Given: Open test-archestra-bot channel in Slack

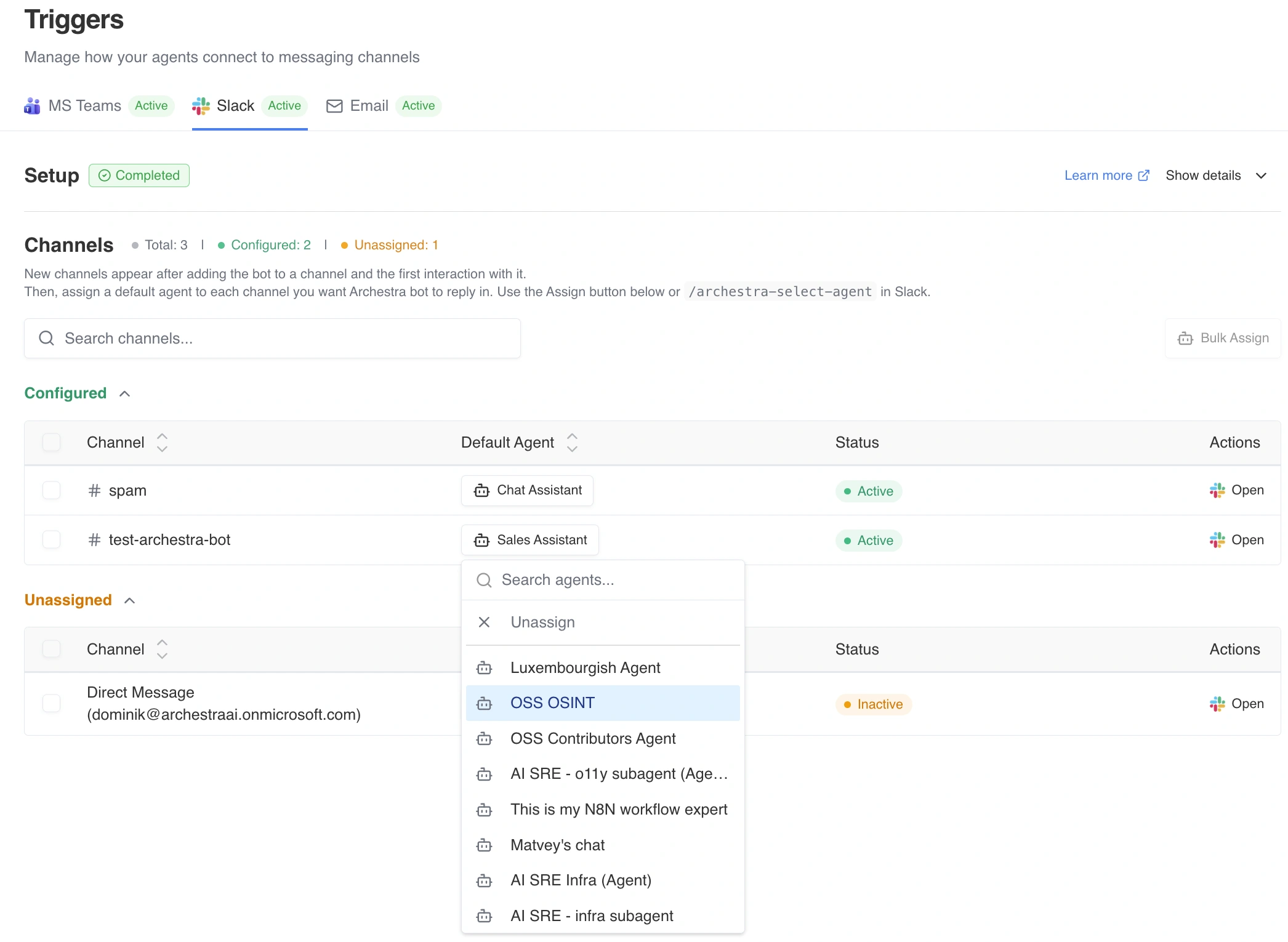Looking at the screenshot, I should pyautogui.click(x=1236, y=540).
